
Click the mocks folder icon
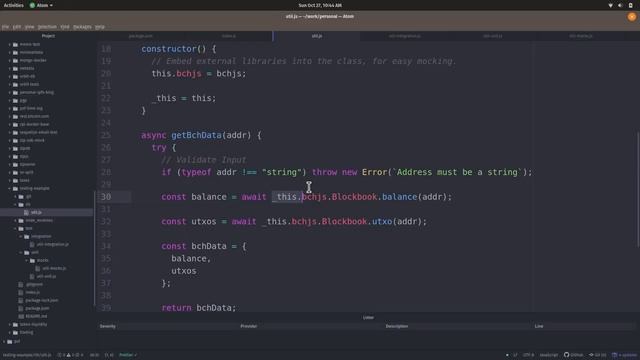coord(32,260)
